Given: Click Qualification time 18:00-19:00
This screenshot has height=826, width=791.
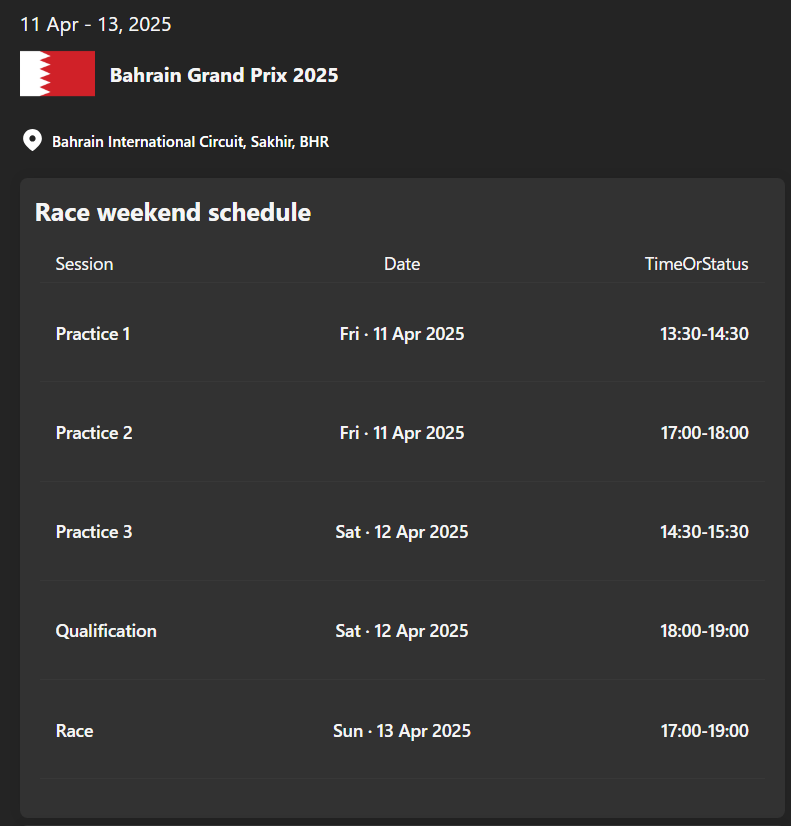Looking at the screenshot, I should 705,631.
